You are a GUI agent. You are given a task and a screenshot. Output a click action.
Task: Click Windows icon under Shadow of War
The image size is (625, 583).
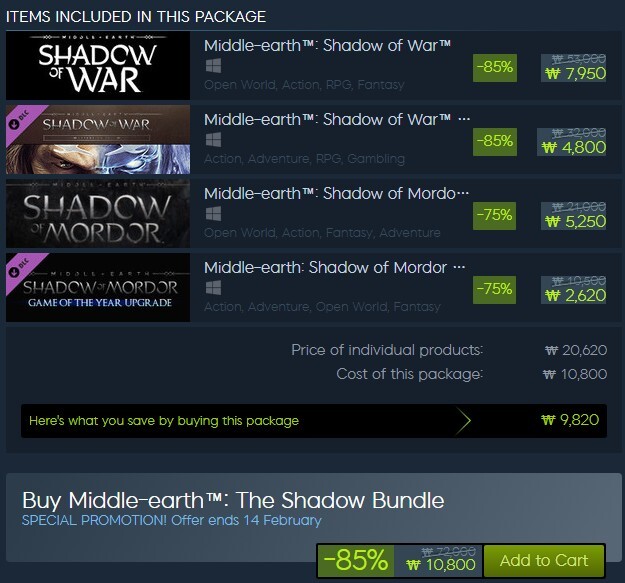213,66
